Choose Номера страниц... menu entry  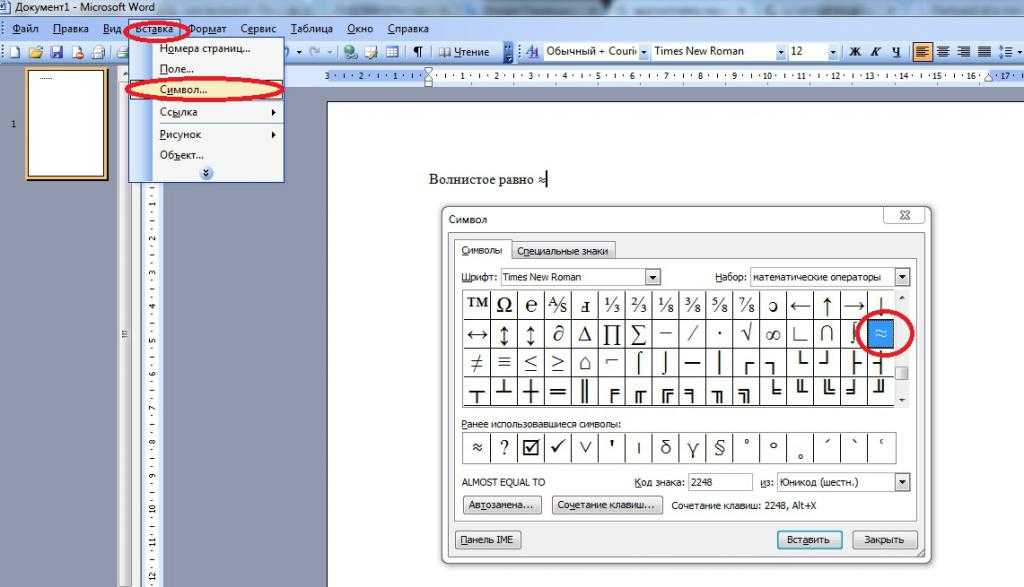click(206, 48)
